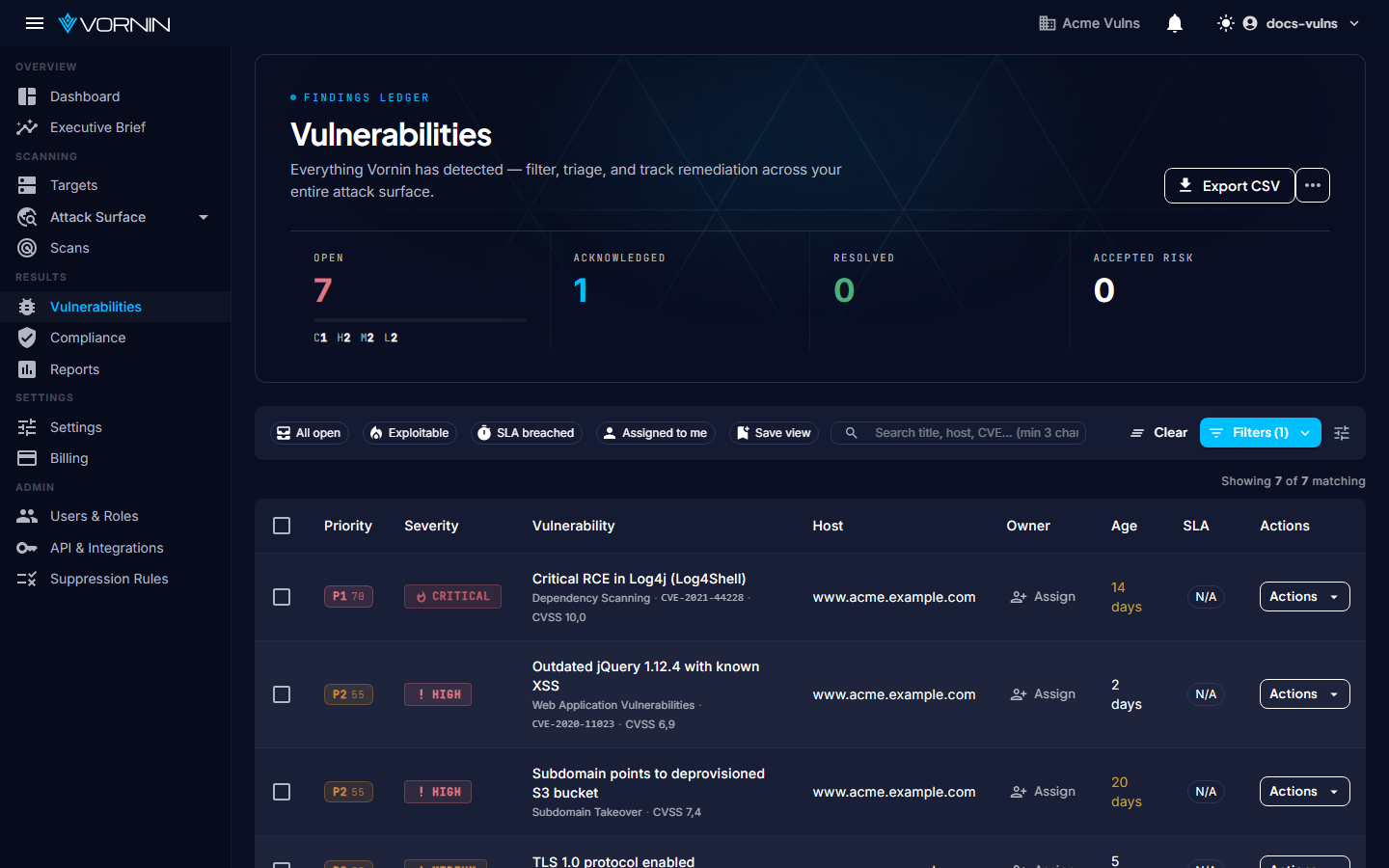Open Outdated jQuery 1.12.4 finding
This screenshot has width=1389, height=868.
646,676
